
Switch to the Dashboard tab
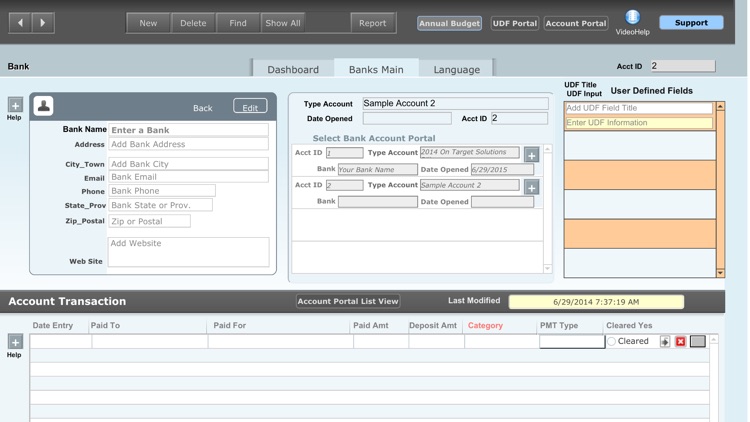pyautogui.click(x=292, y=69)
